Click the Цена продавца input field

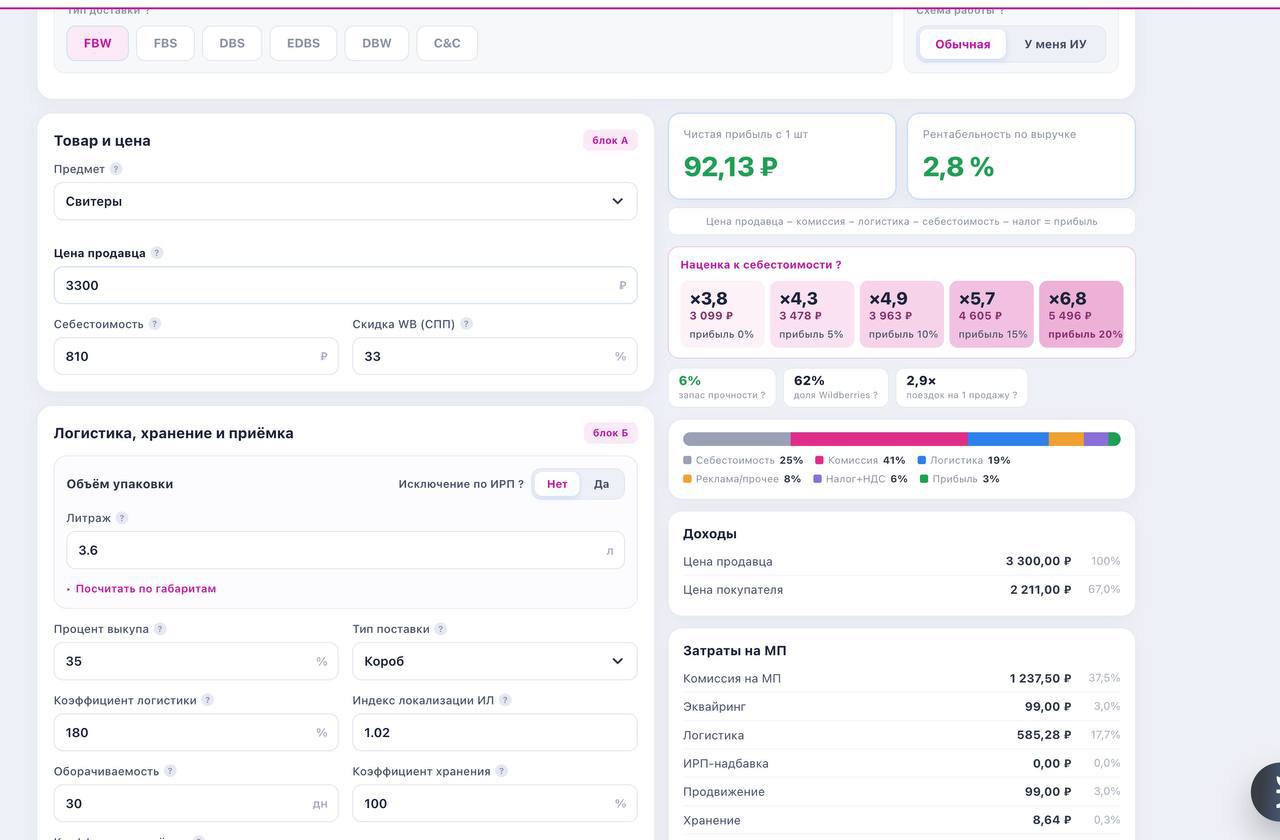click(345, 285)
